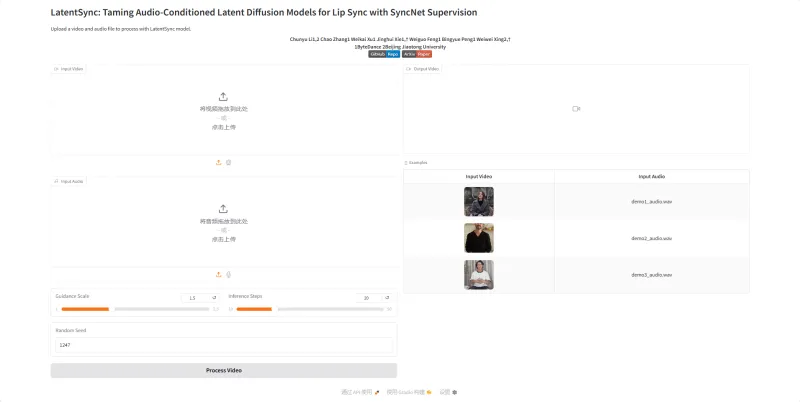Open the settings link in the footer

[448, 392]
